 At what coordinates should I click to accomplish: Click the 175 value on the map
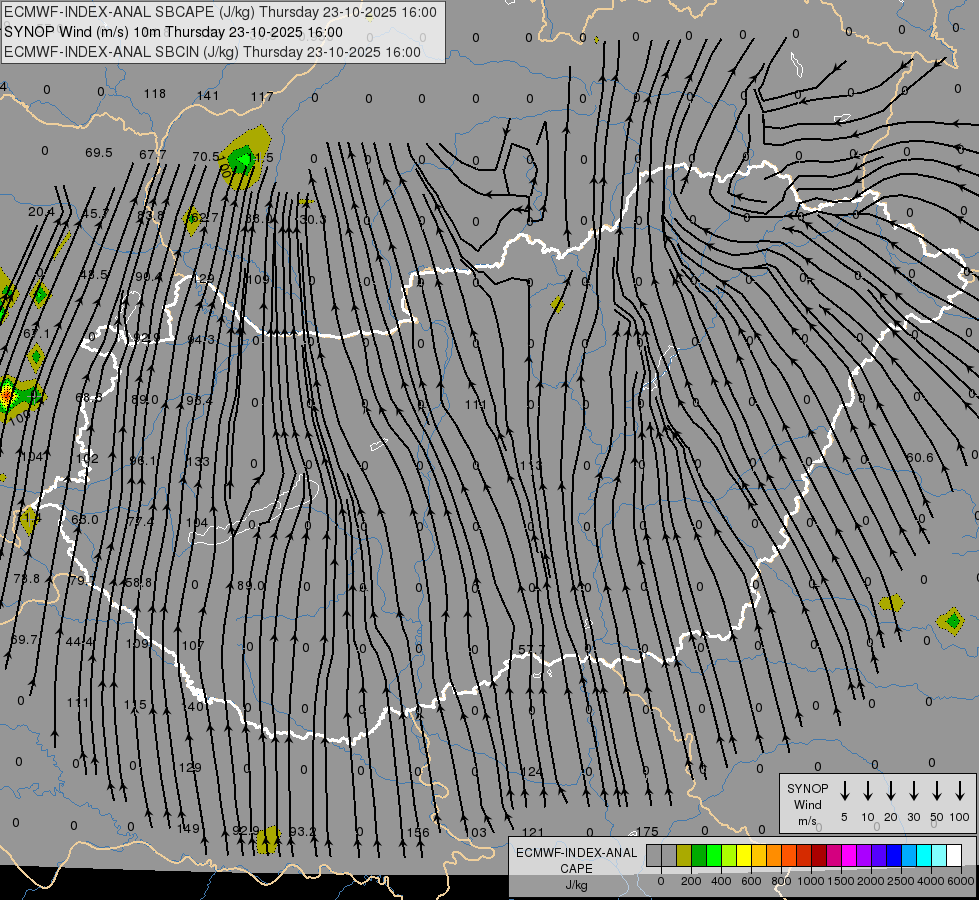647,832
